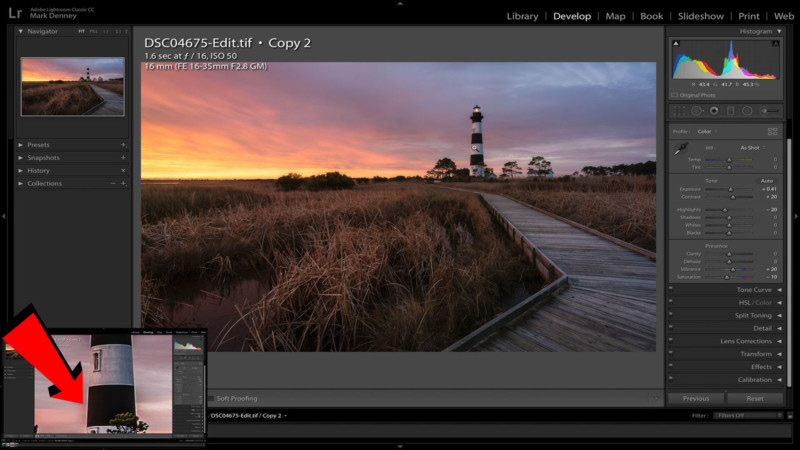The width and height of the screenshot is (800, 450).
Task: Expand the Snapshots panel
Action: point(21,158)
